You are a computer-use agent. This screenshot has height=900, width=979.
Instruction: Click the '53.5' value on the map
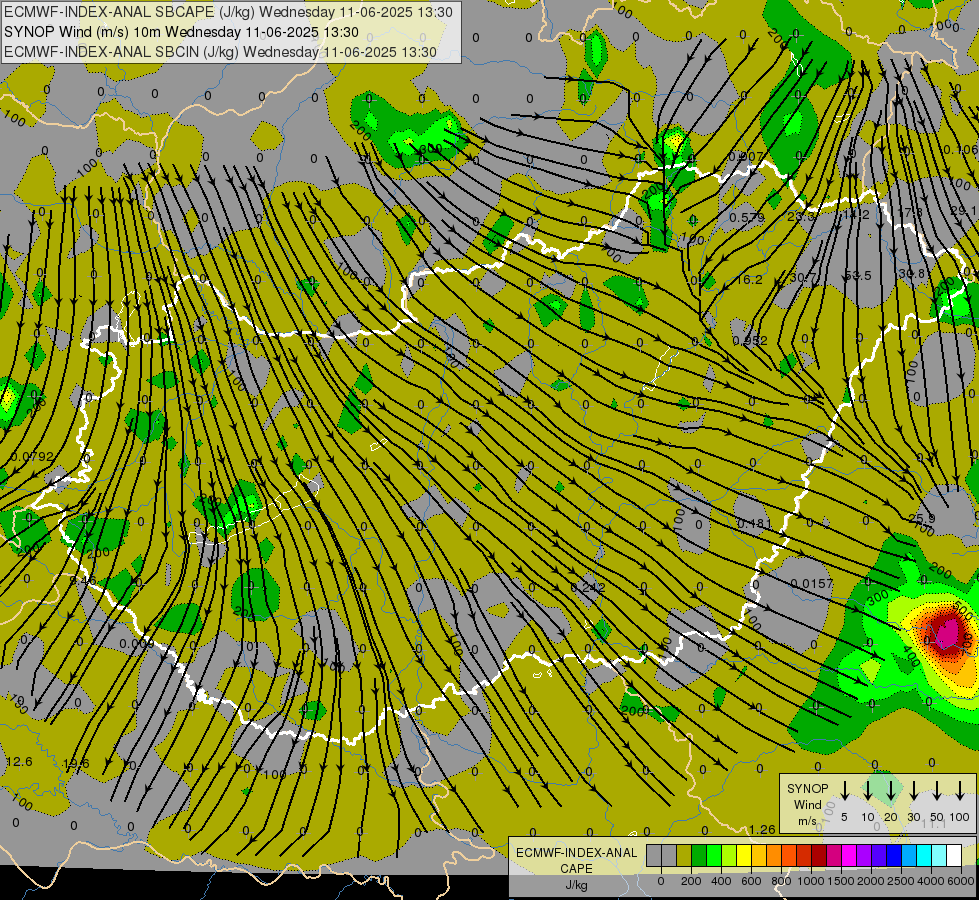coord(858,276)
